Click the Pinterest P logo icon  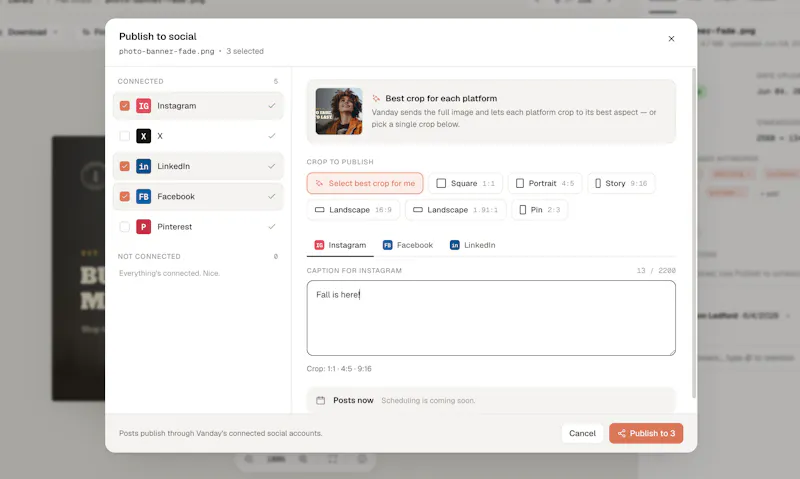(143, 226)
